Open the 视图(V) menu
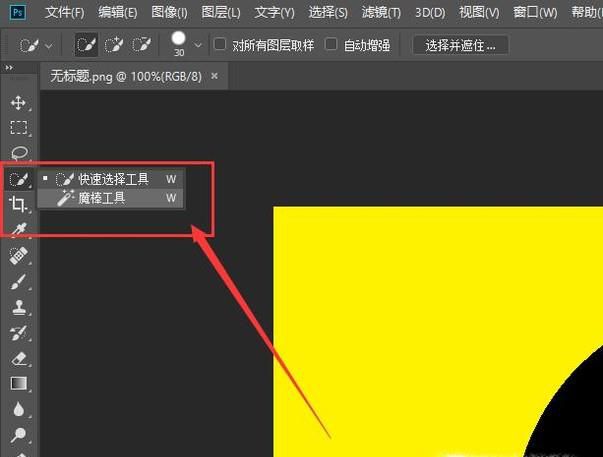This screenshot has width=603, height=457. [x=479, y=13]
